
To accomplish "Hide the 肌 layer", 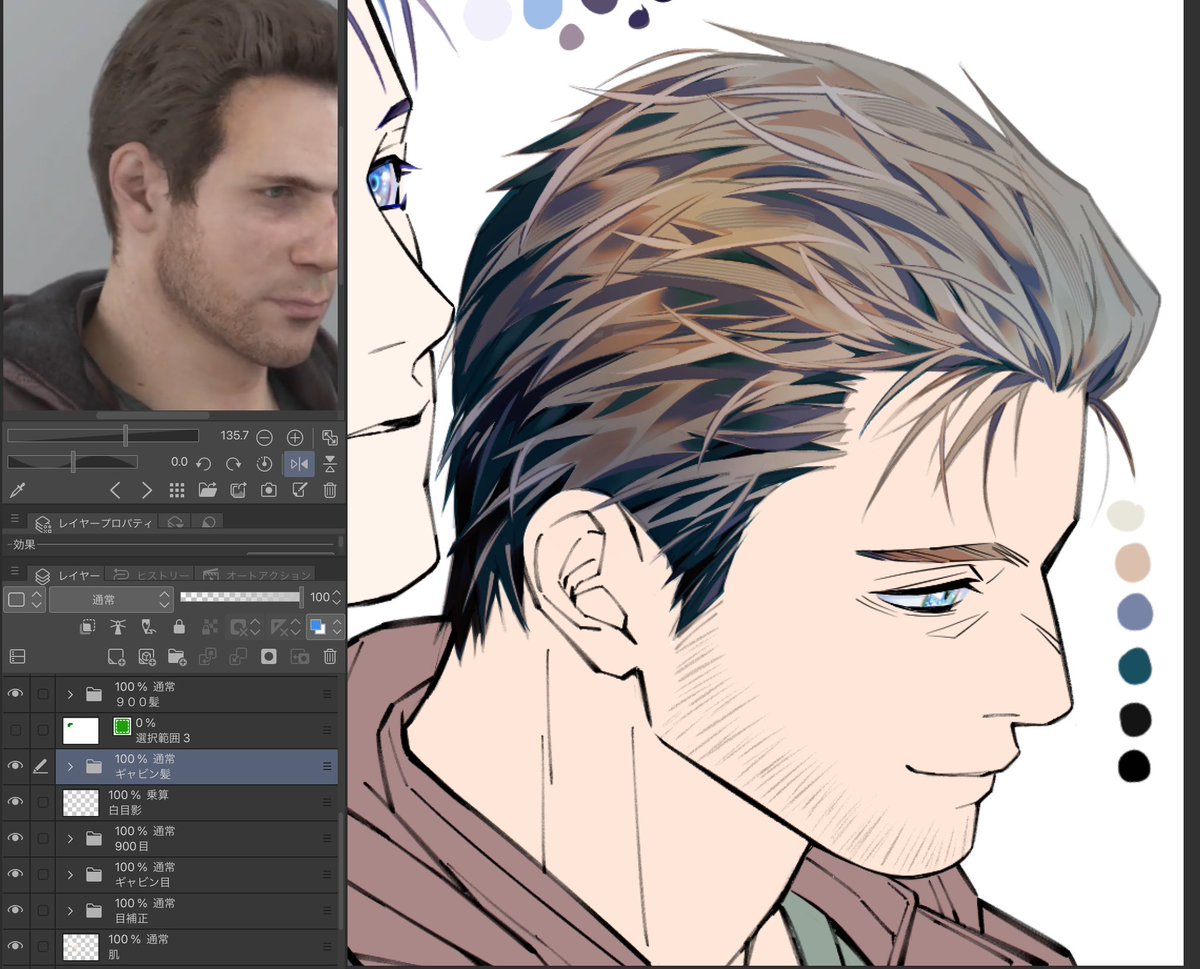I will pos(15,946).
